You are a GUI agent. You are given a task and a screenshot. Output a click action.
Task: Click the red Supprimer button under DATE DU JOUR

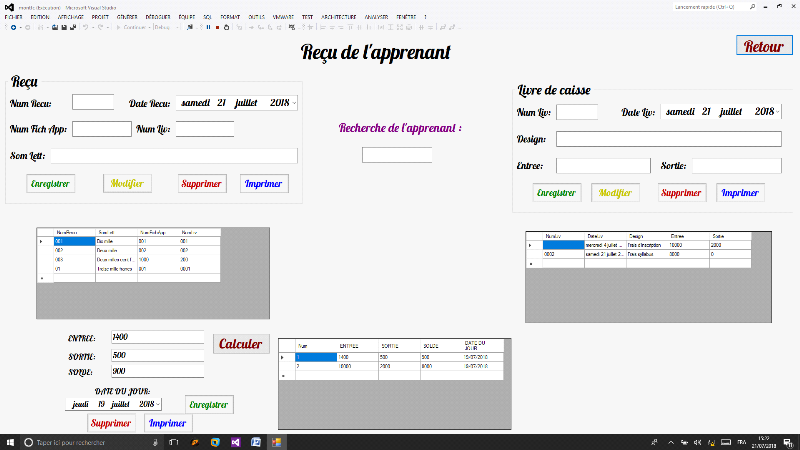(111, 423)
